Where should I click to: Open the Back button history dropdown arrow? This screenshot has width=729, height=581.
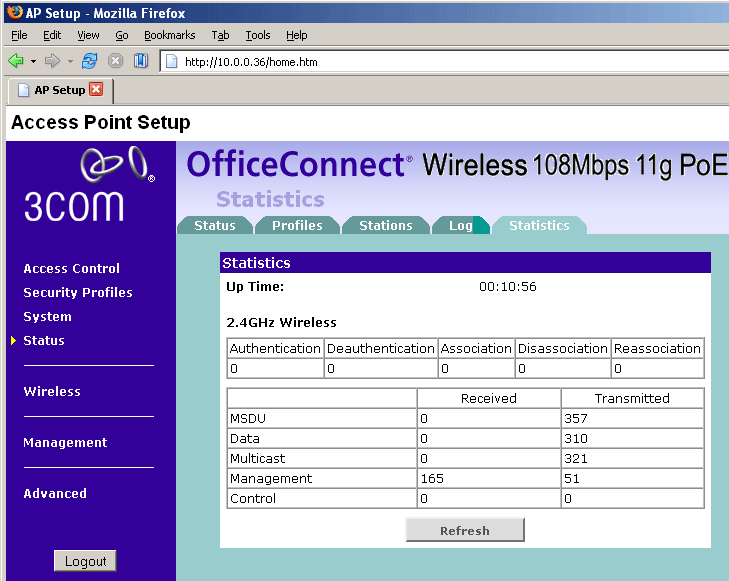33,61
